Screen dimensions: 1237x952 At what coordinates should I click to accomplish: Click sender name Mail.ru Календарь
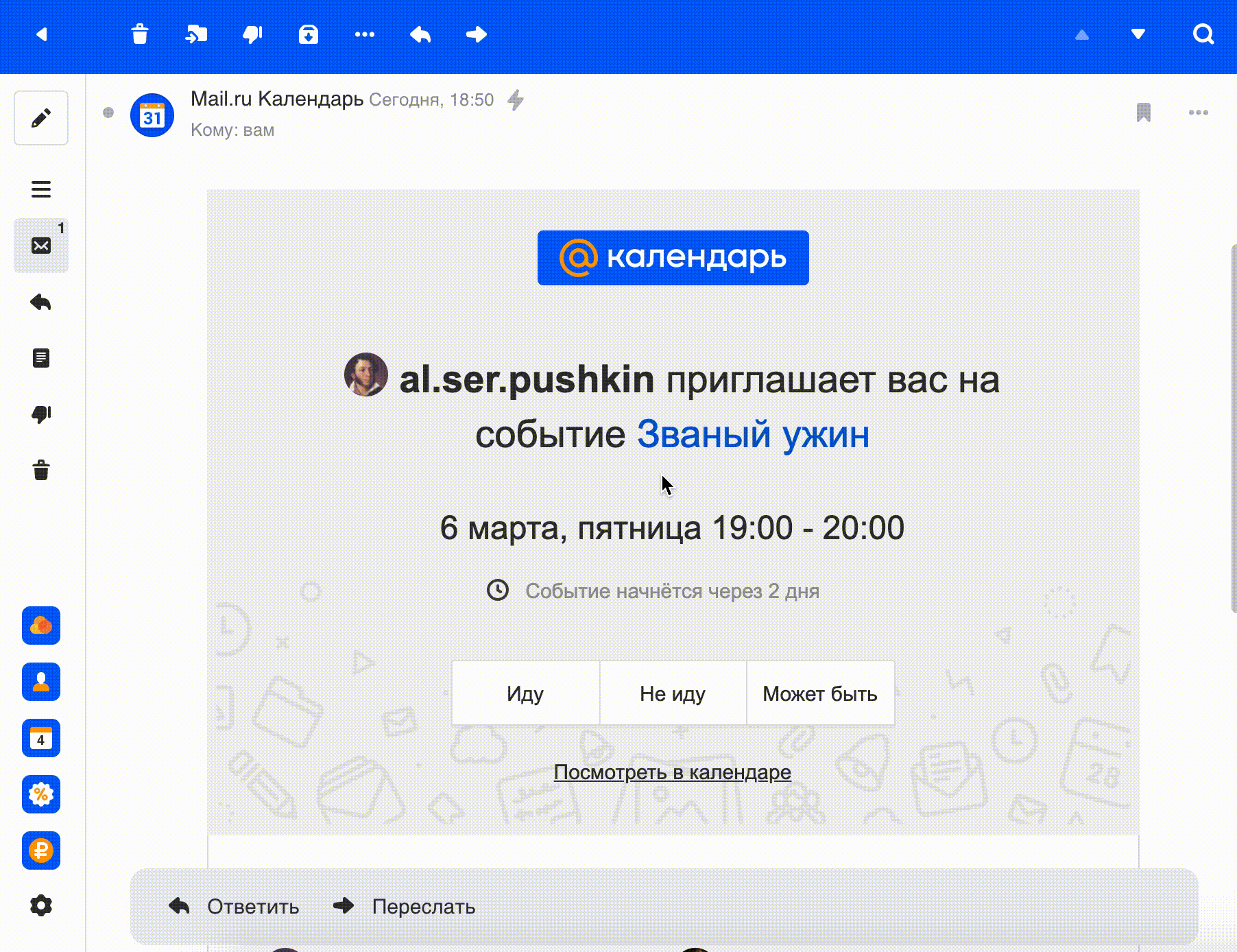click(x=277, y=99)
